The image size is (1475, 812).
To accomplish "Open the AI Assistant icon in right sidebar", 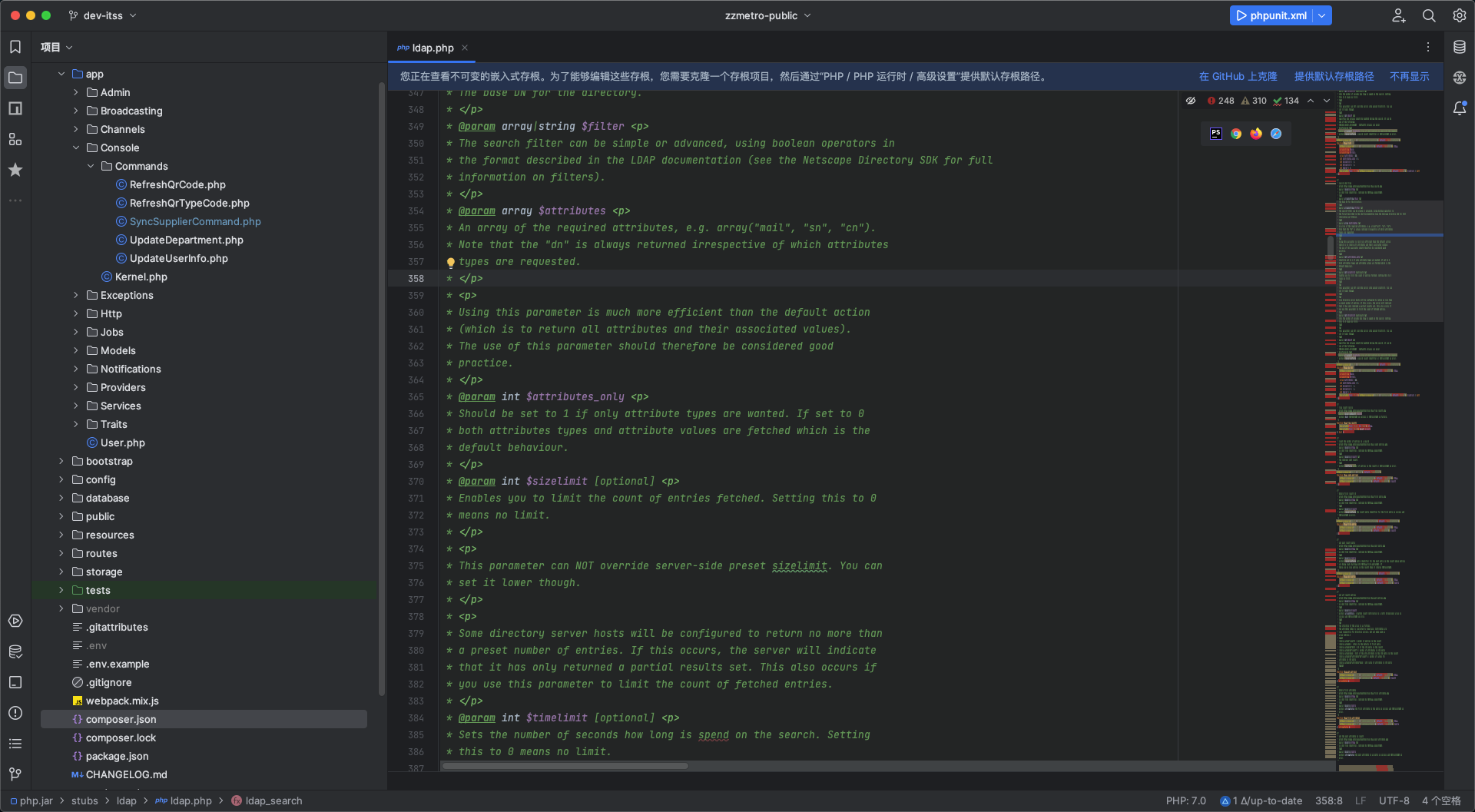I will [x=1460, y=78].
